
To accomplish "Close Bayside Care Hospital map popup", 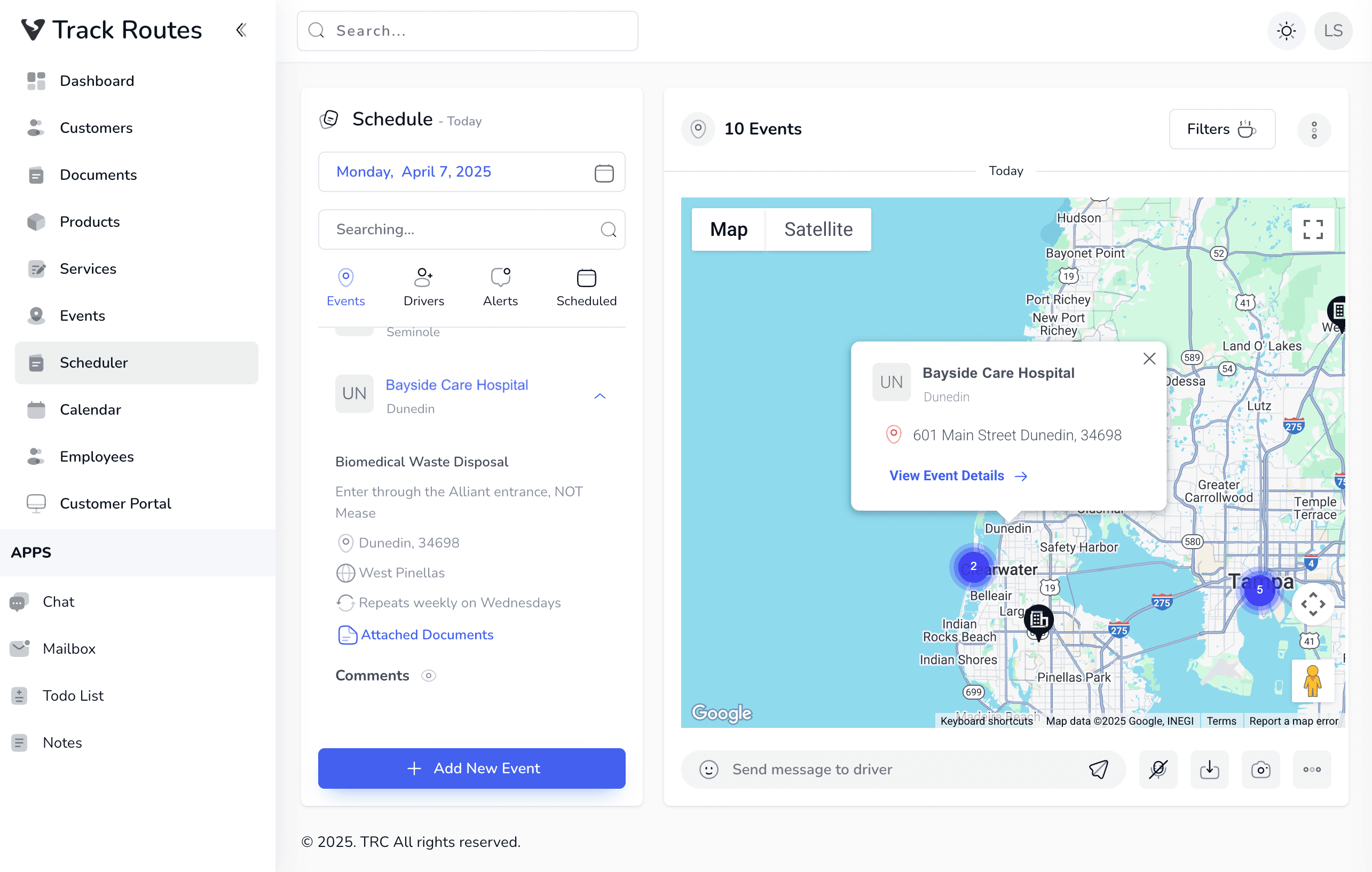I will click(x=1149, y=358).
